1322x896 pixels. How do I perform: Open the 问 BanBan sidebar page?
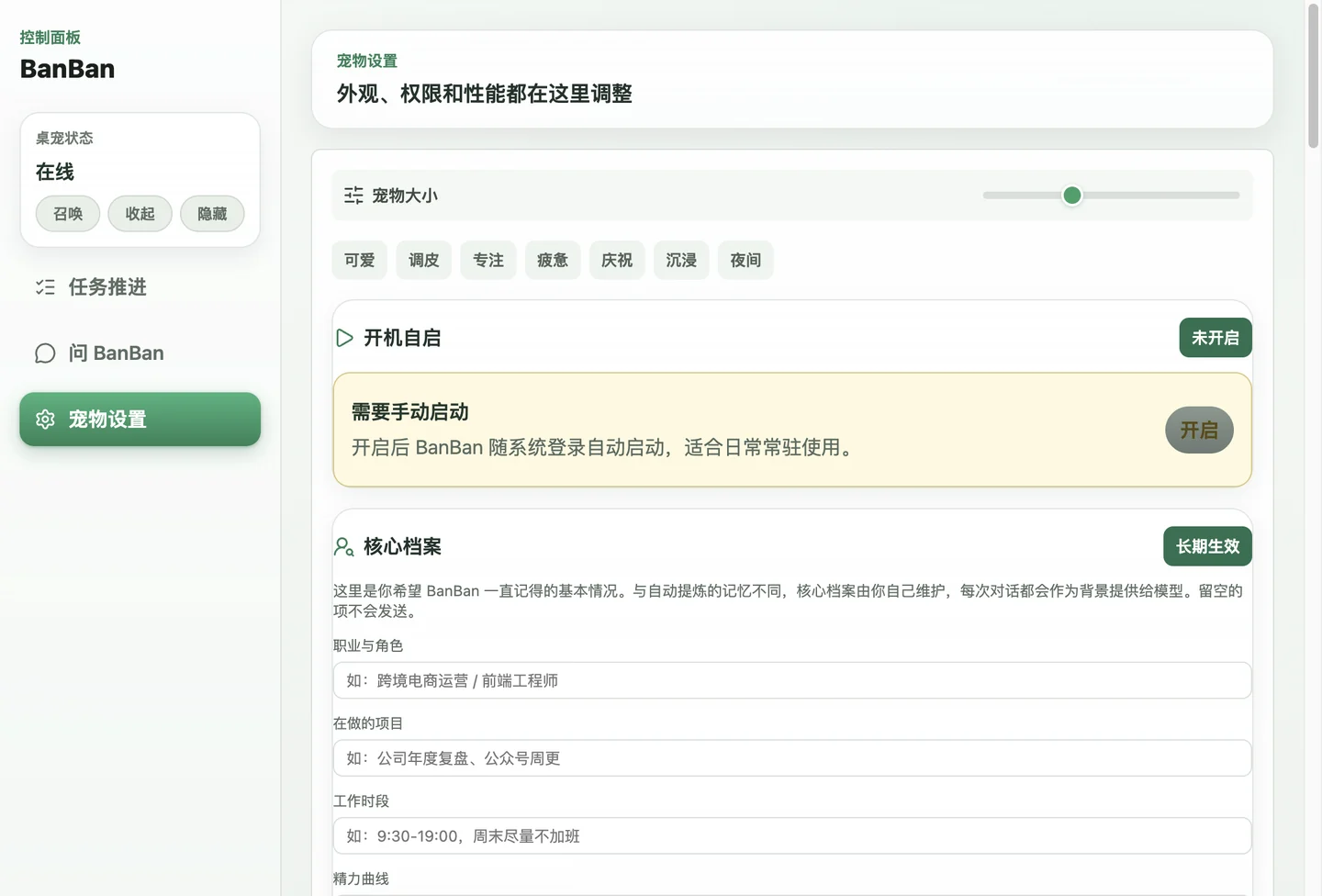(140, 353)
